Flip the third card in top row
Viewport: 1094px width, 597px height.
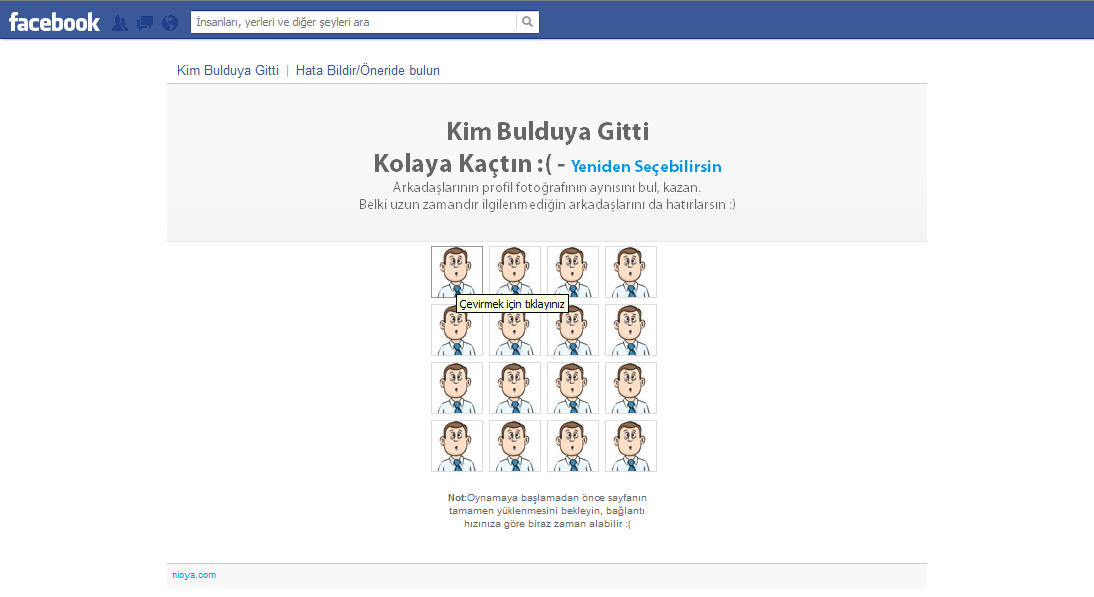point(573,272)
